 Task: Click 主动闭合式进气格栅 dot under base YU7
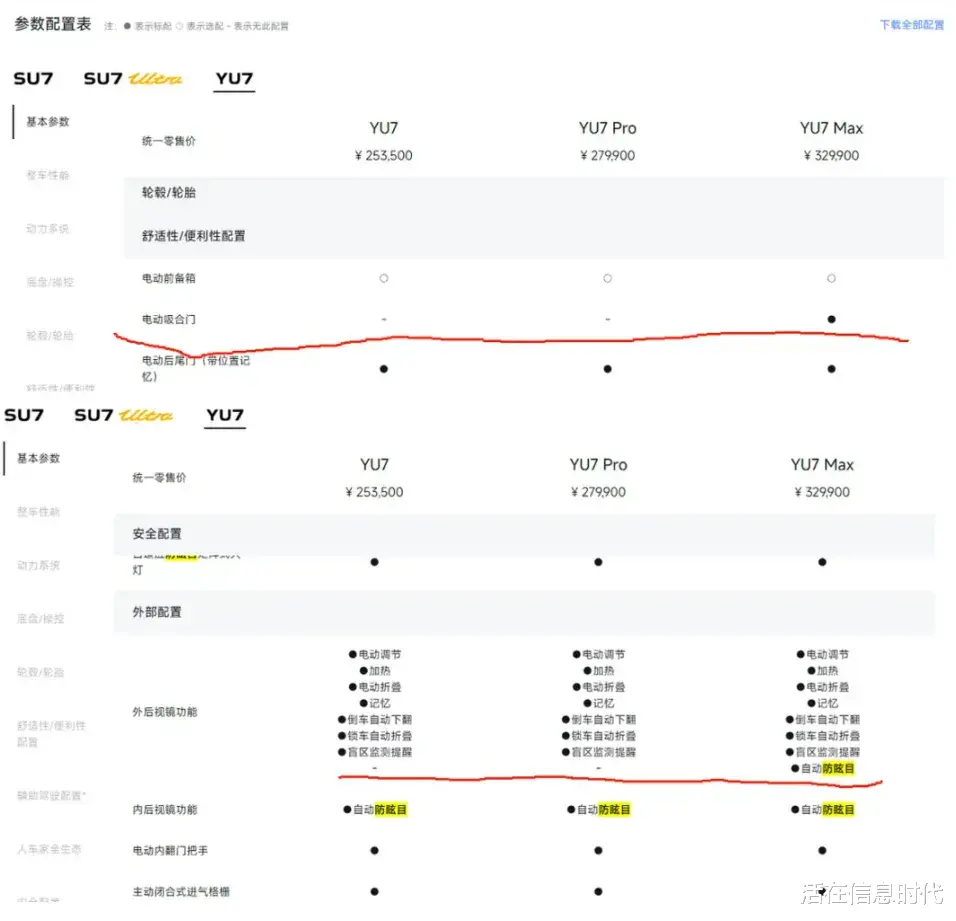pos(374,892)
